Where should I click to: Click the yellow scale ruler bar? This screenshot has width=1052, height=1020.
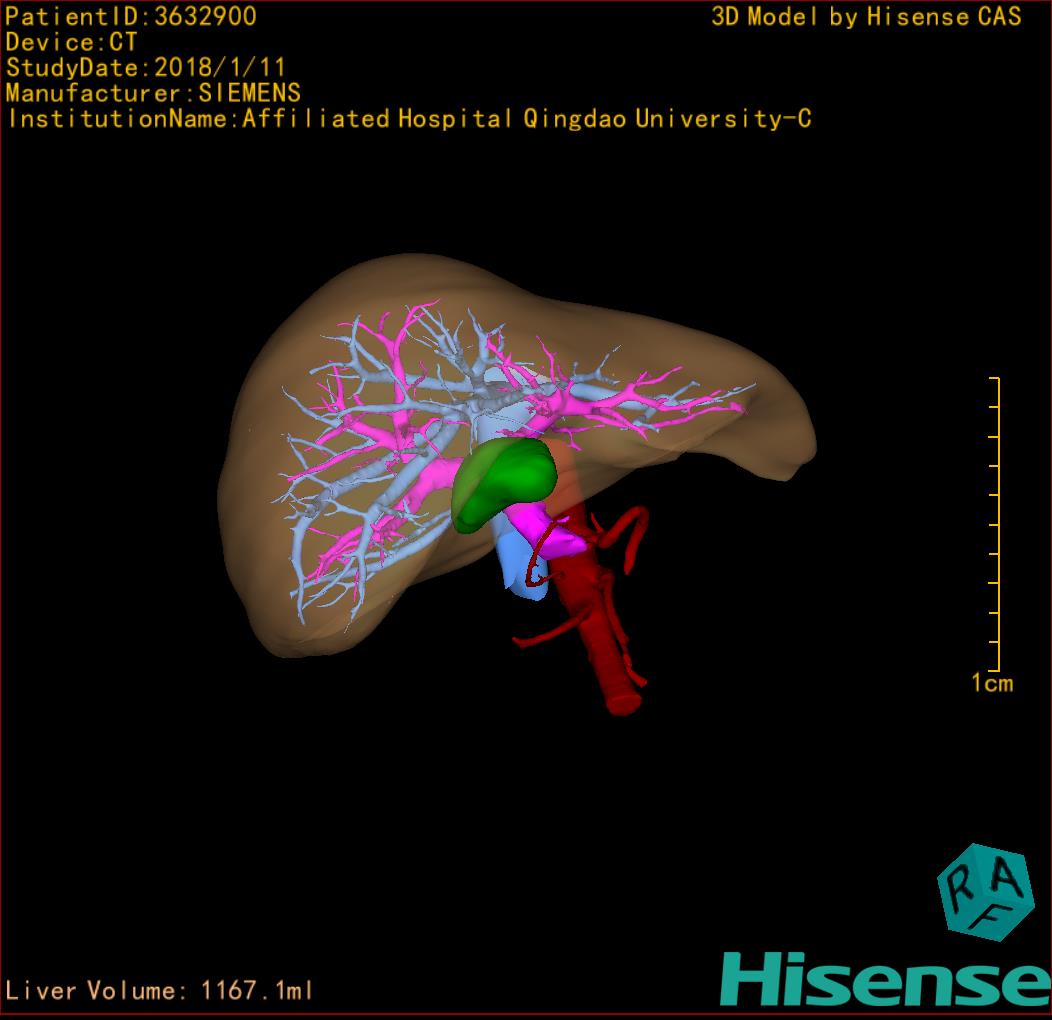[997, 525]
